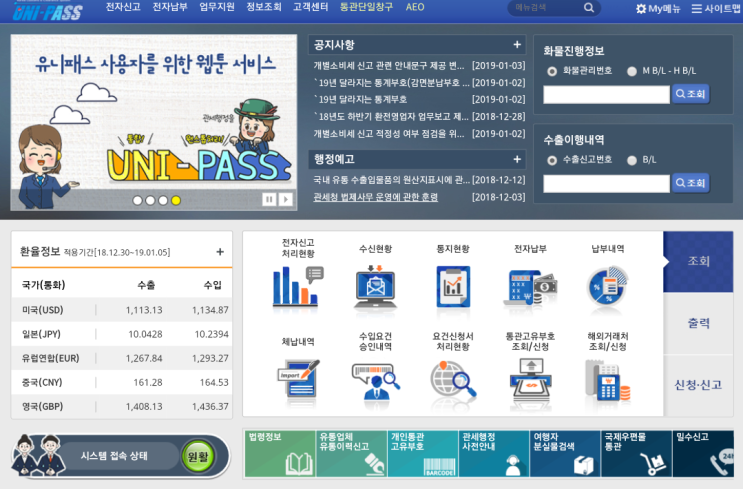743x489 pixels.
Task: Open notice 개별소비세 신고 관련 안내문구
Action: 389,65
